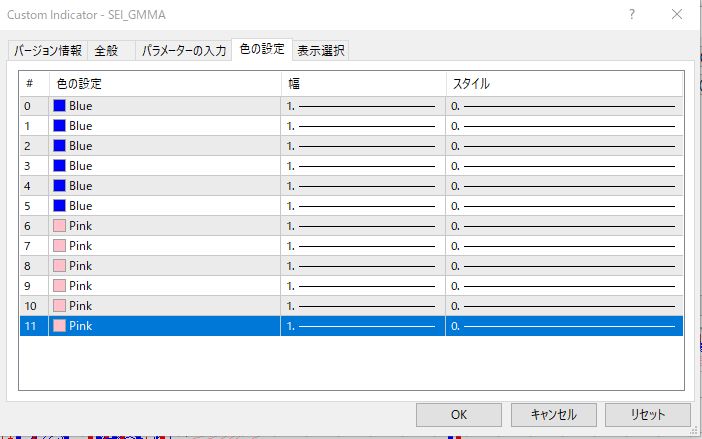
Task: Open the width selector for row 11
Action: (x=363, y=326)
